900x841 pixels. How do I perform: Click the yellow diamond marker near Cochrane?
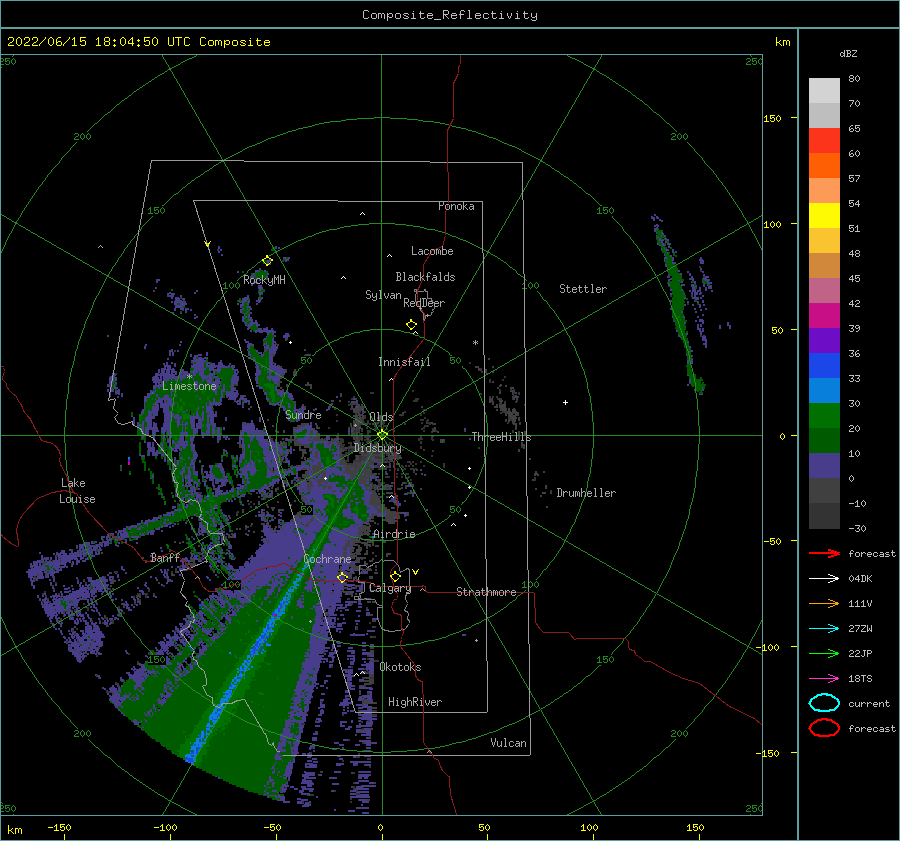click(342, 577)
